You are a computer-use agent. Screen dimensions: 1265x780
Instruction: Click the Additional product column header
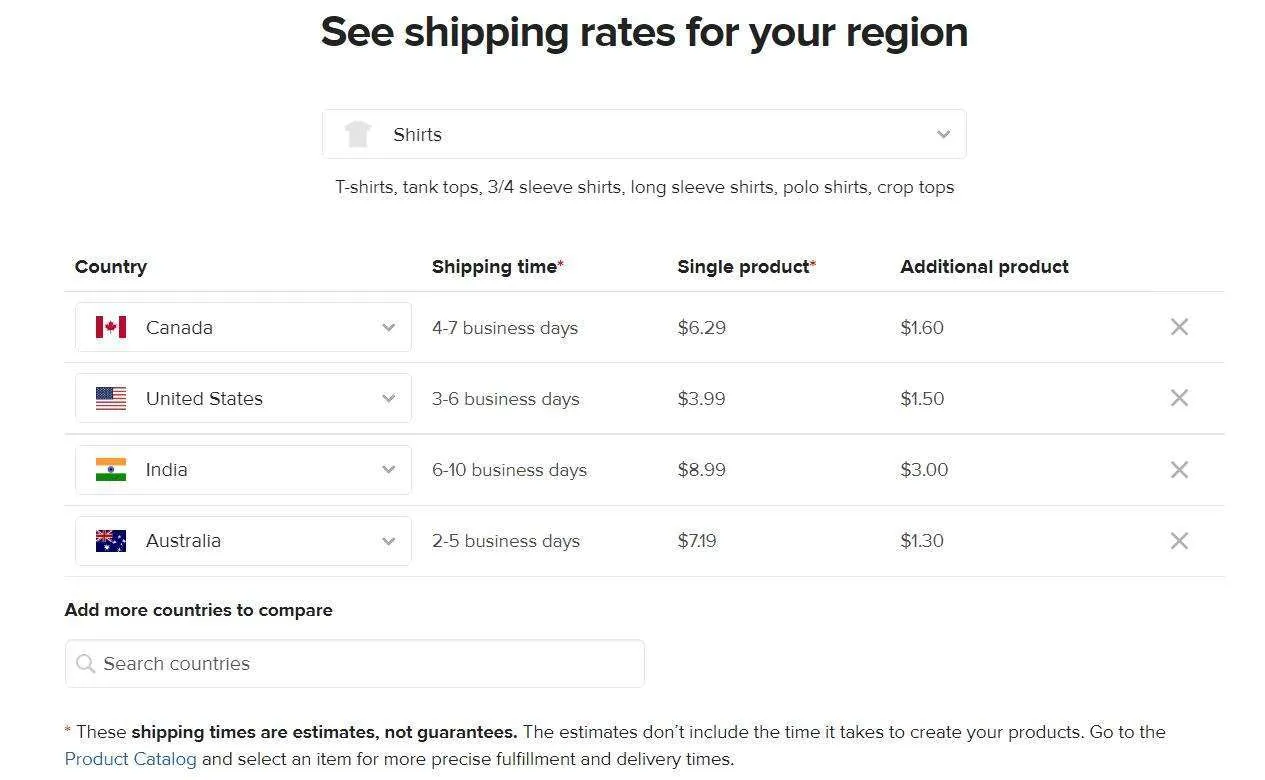click(x=984, y=267)
